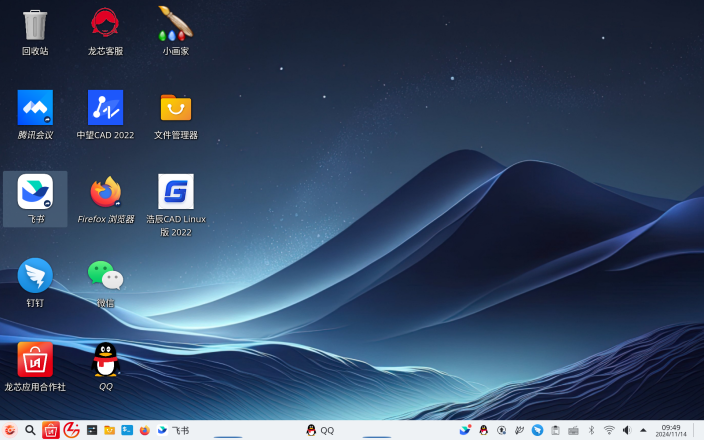Click the 钉钉 blue tray icon

coord(537,431)
